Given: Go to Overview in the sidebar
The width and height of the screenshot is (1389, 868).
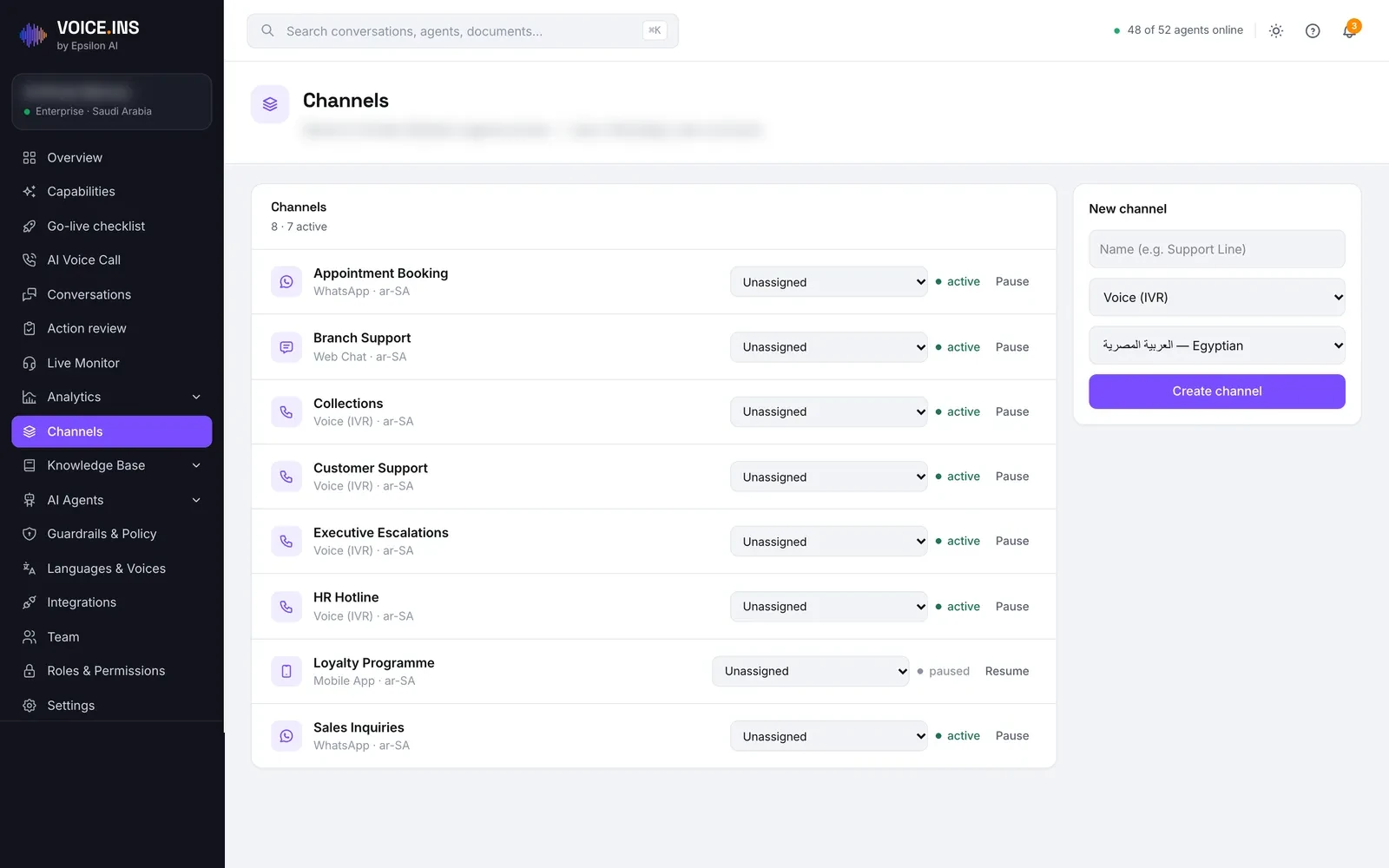Looking at the screenshot, I should point(112,157).
